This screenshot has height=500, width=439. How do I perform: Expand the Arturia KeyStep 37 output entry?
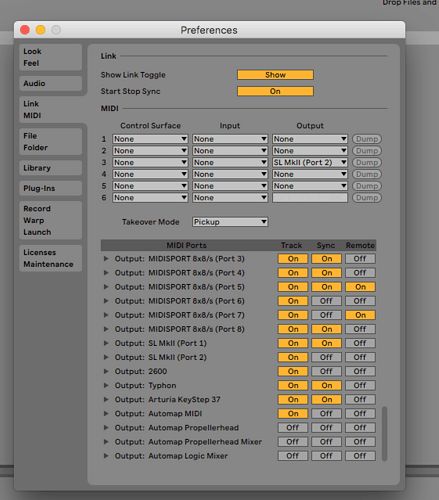[106, 399]
